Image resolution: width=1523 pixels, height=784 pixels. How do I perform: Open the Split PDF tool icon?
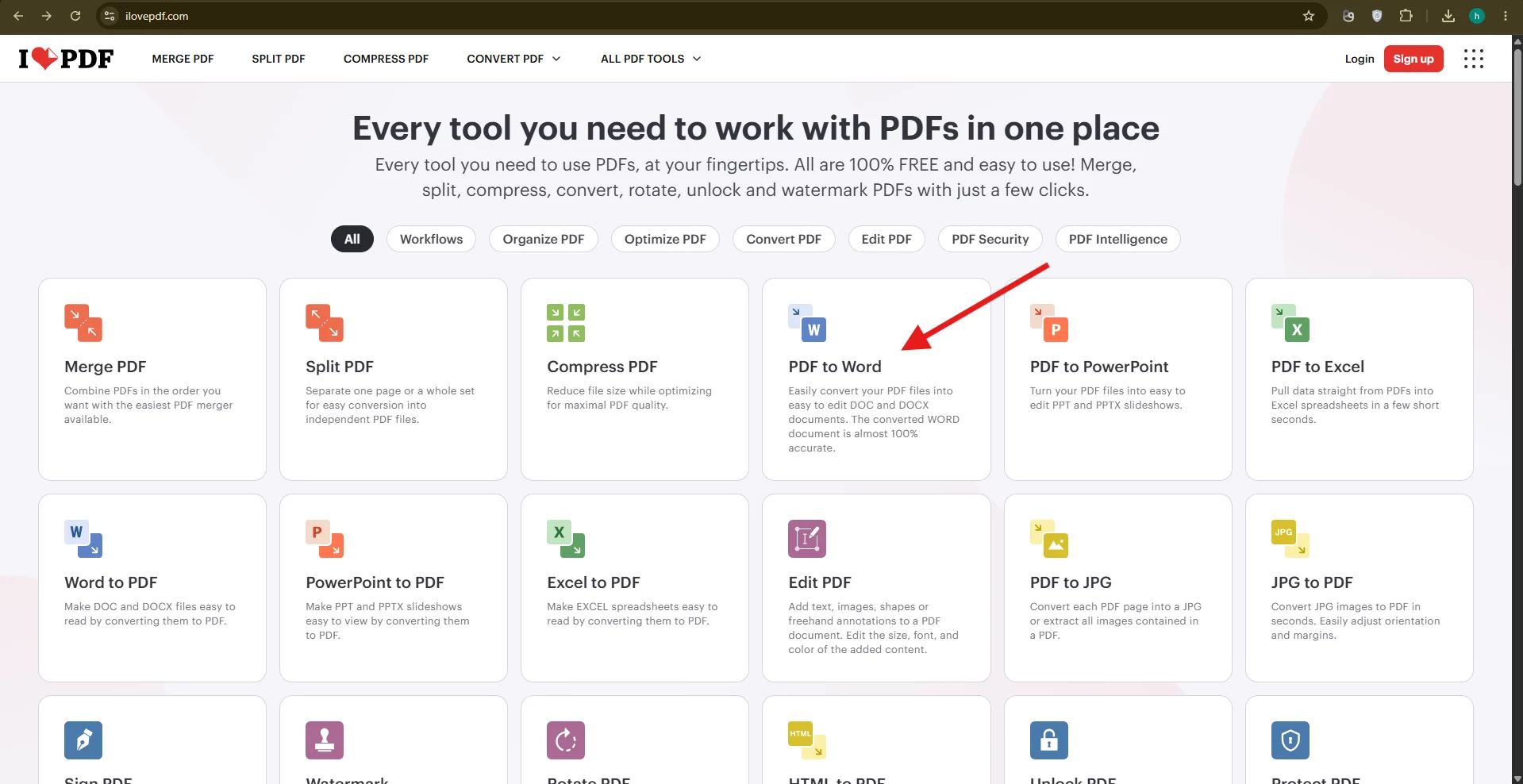tap(325, 323)
